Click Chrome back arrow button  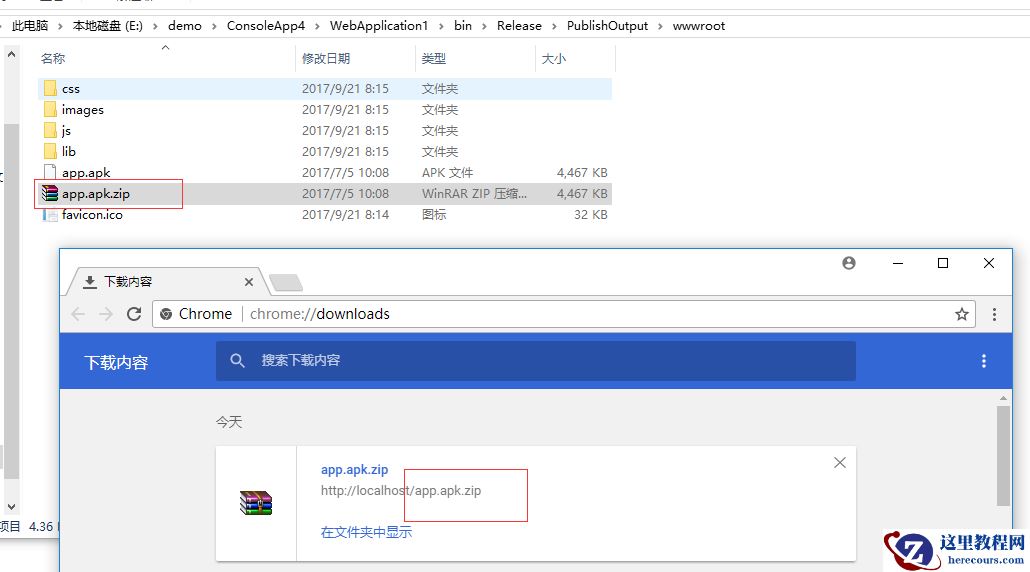click(x=78, y=314)
